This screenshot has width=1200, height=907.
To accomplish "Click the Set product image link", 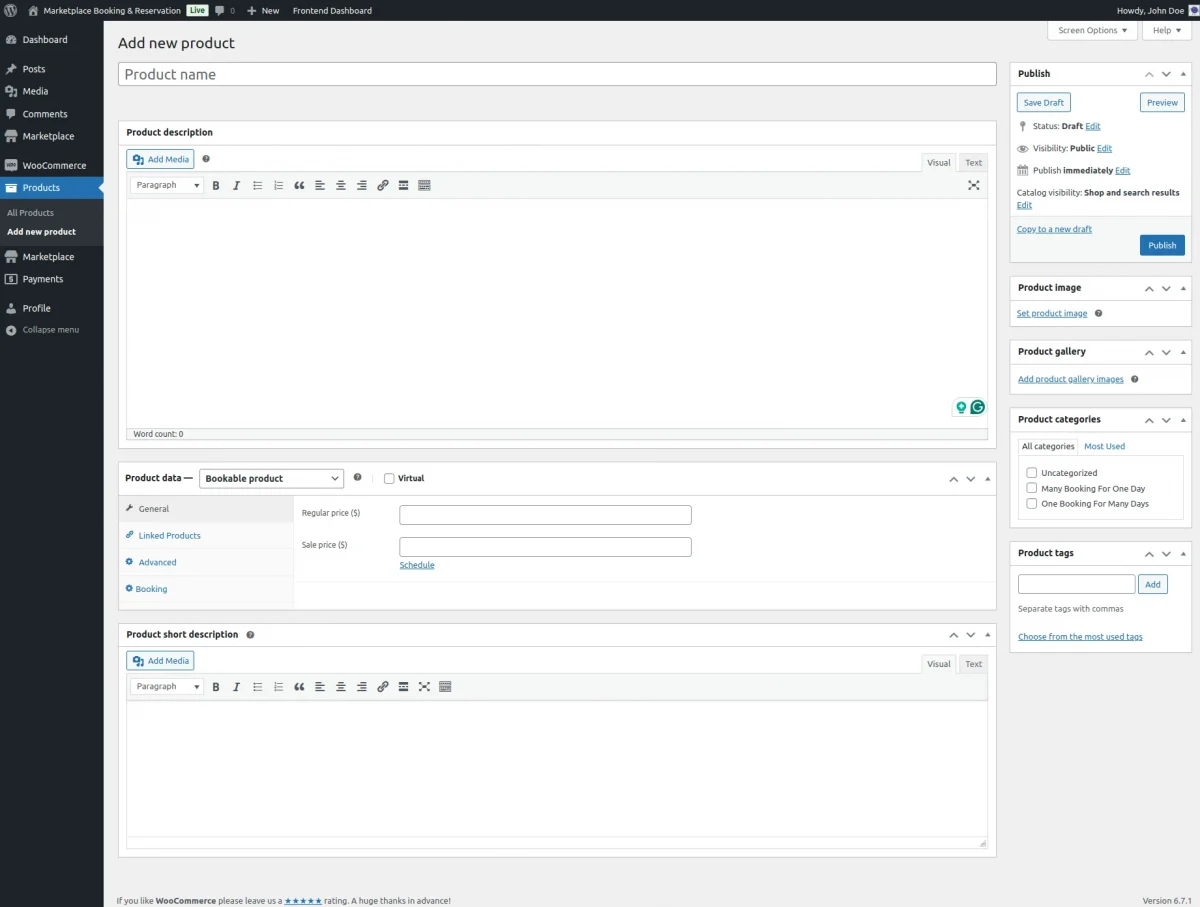I will pyautogui.click(x=1051, y=313).
